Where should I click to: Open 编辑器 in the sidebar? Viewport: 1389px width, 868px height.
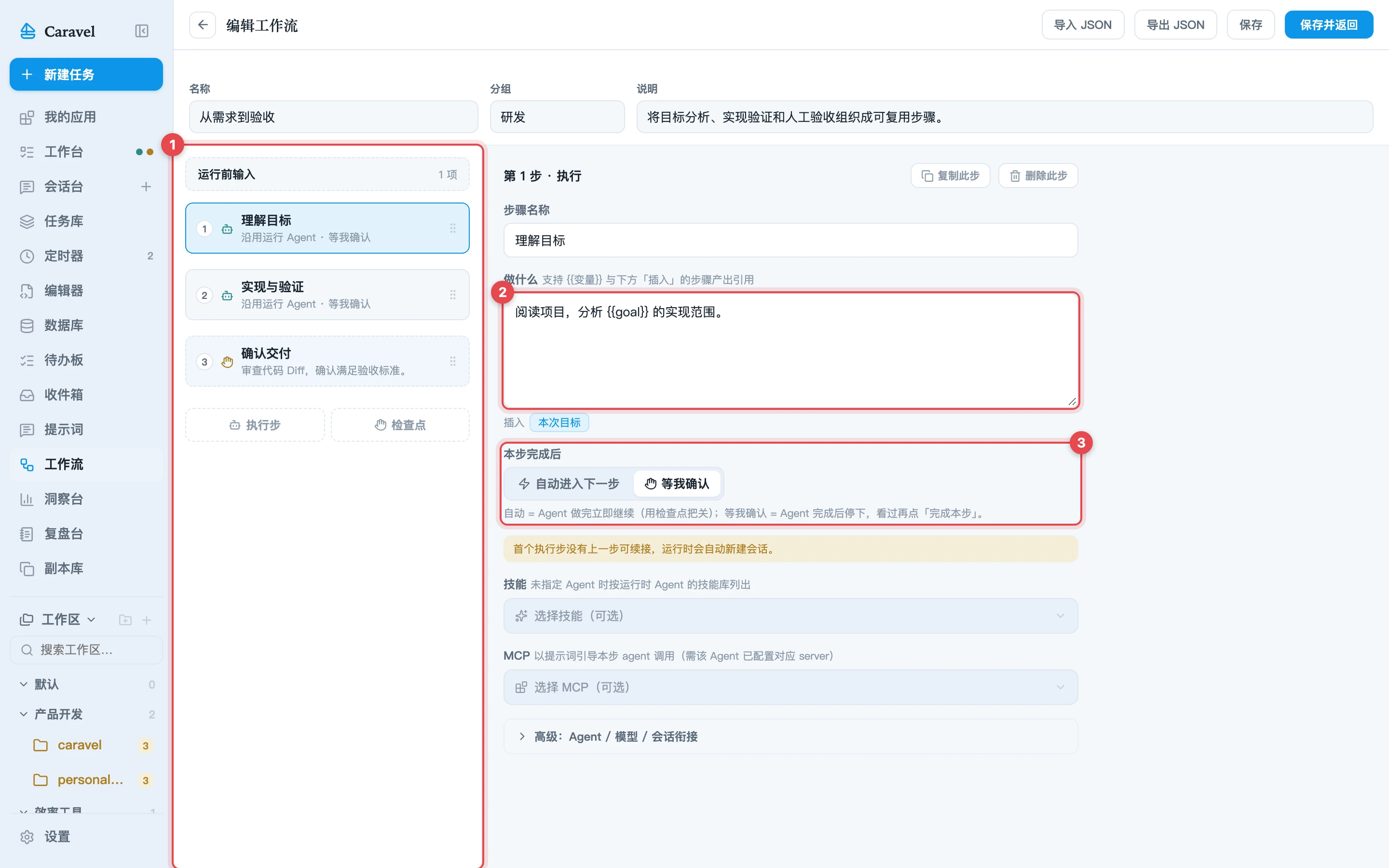pos(86,291)
